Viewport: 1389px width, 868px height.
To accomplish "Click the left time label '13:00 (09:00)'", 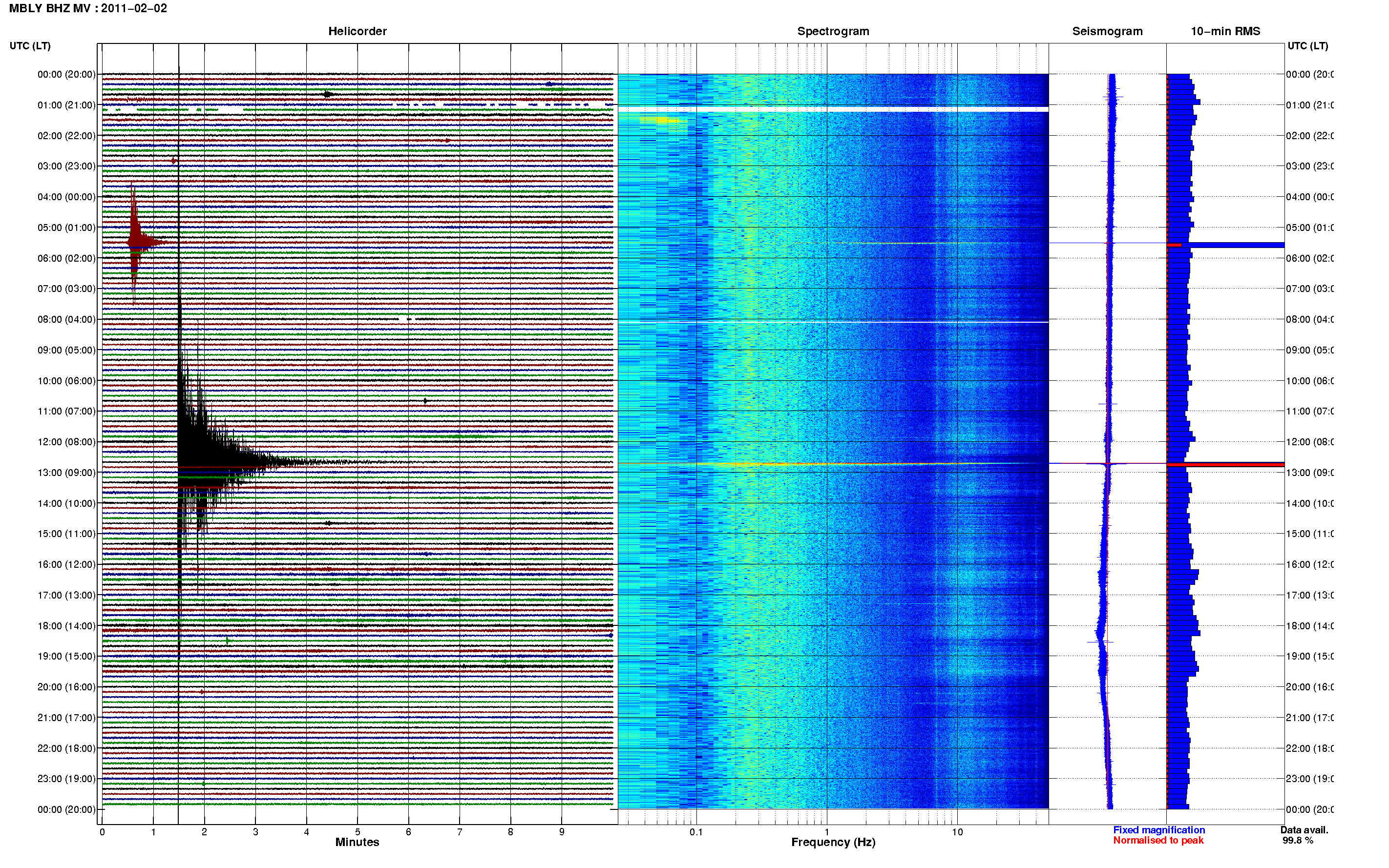I will click(x=66, y=473).
